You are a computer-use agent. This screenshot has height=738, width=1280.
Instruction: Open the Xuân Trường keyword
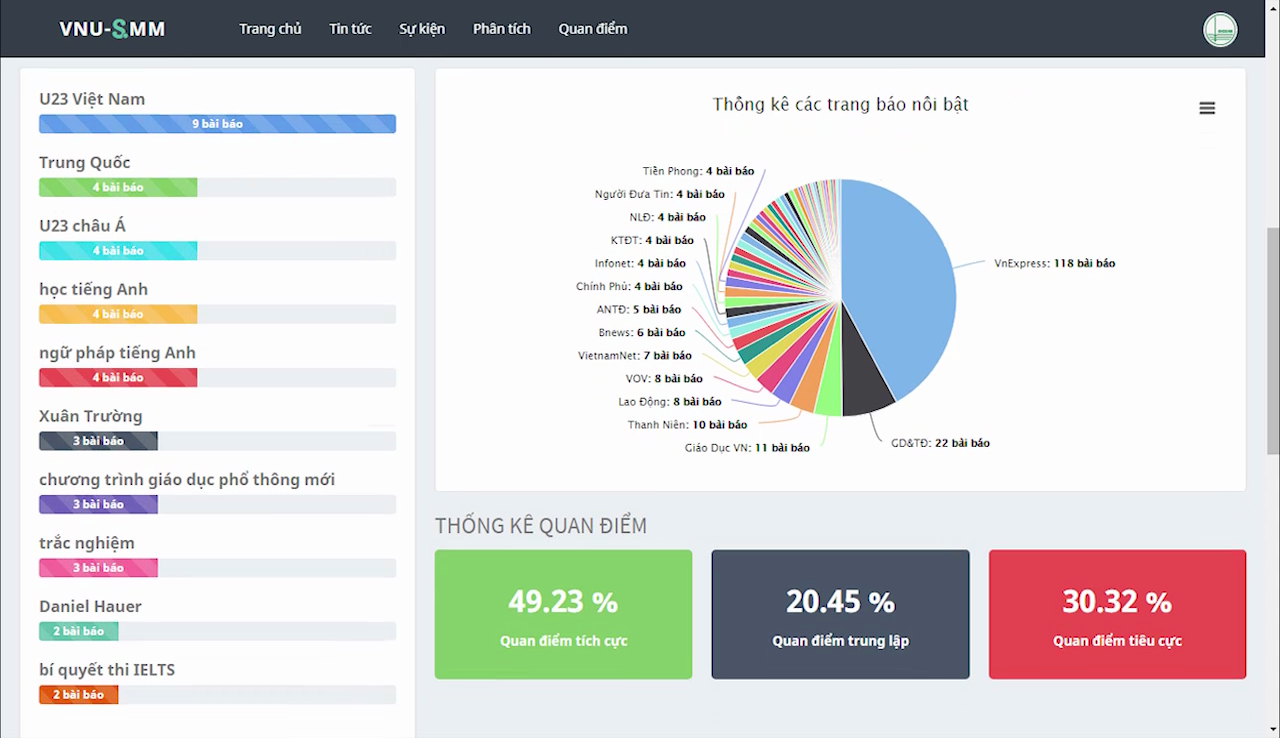[x=91, y=416]
